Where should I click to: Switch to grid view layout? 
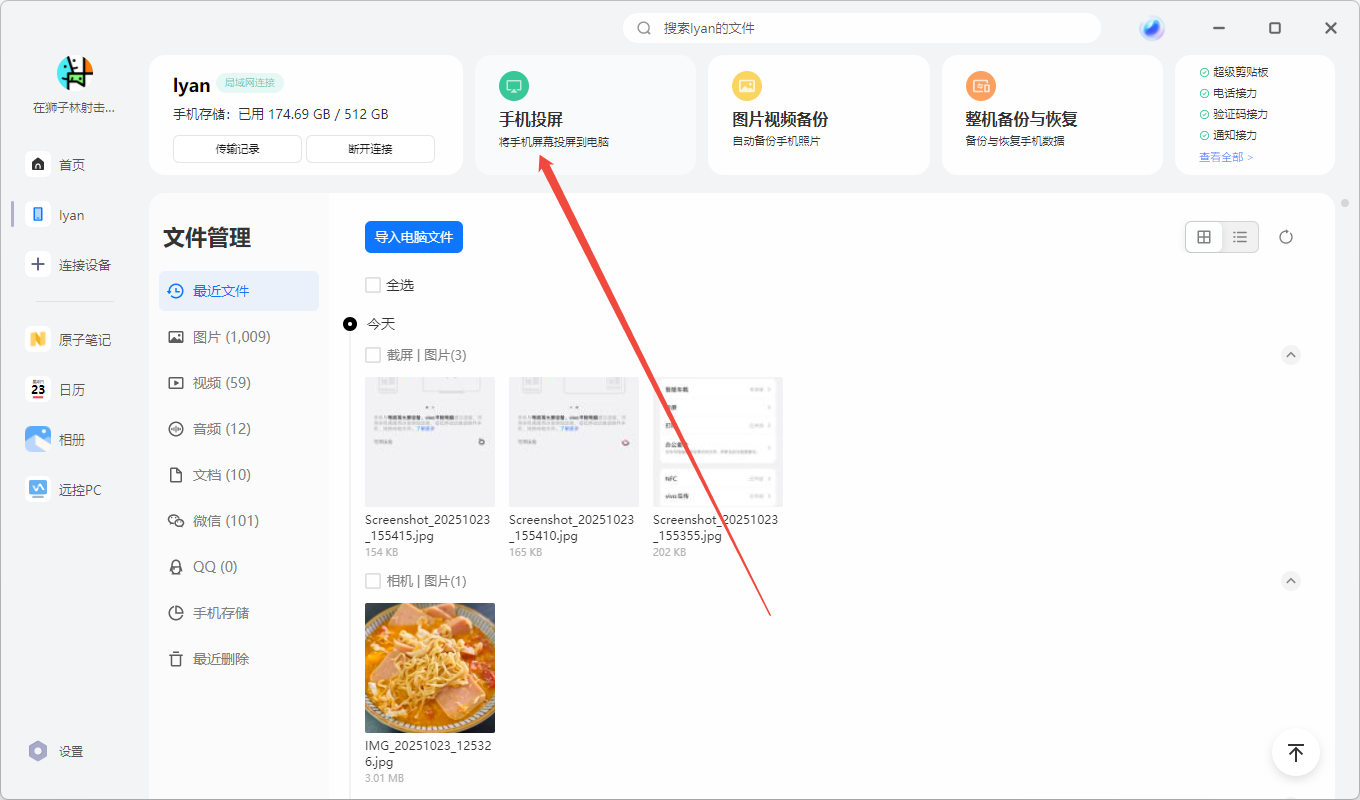1204,237
